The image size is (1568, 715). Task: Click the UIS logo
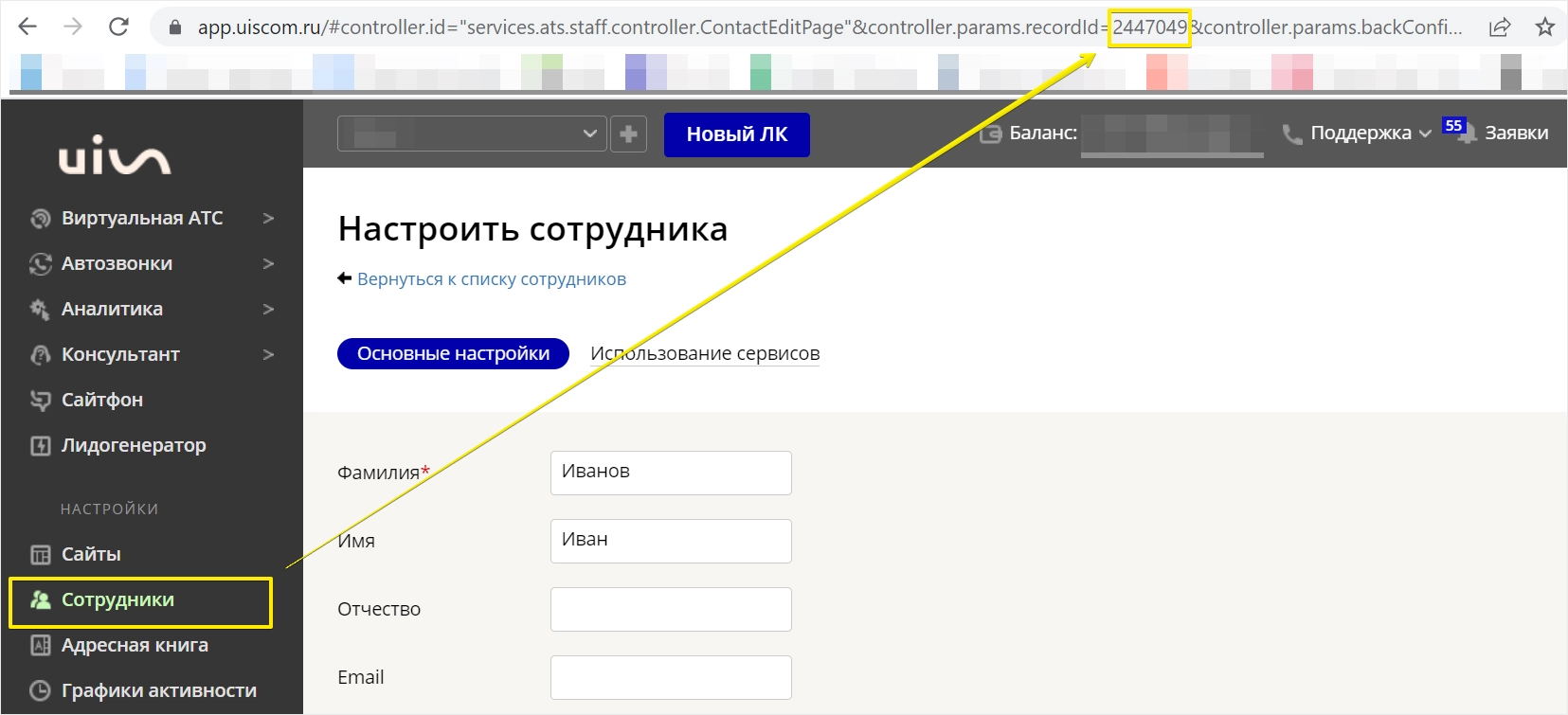point(115,155)
